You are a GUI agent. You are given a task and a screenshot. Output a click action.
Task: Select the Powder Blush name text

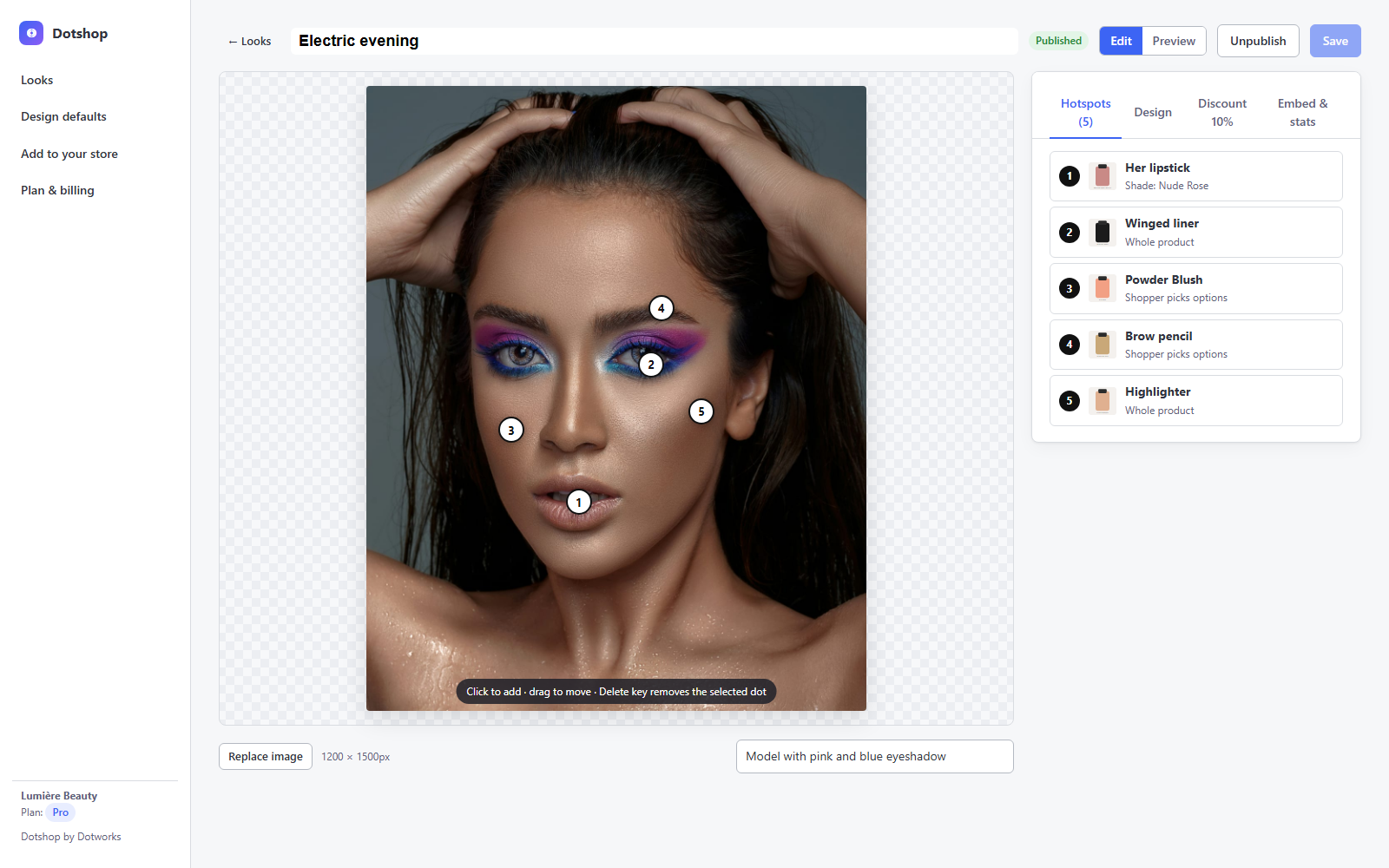coord(1163,279)
